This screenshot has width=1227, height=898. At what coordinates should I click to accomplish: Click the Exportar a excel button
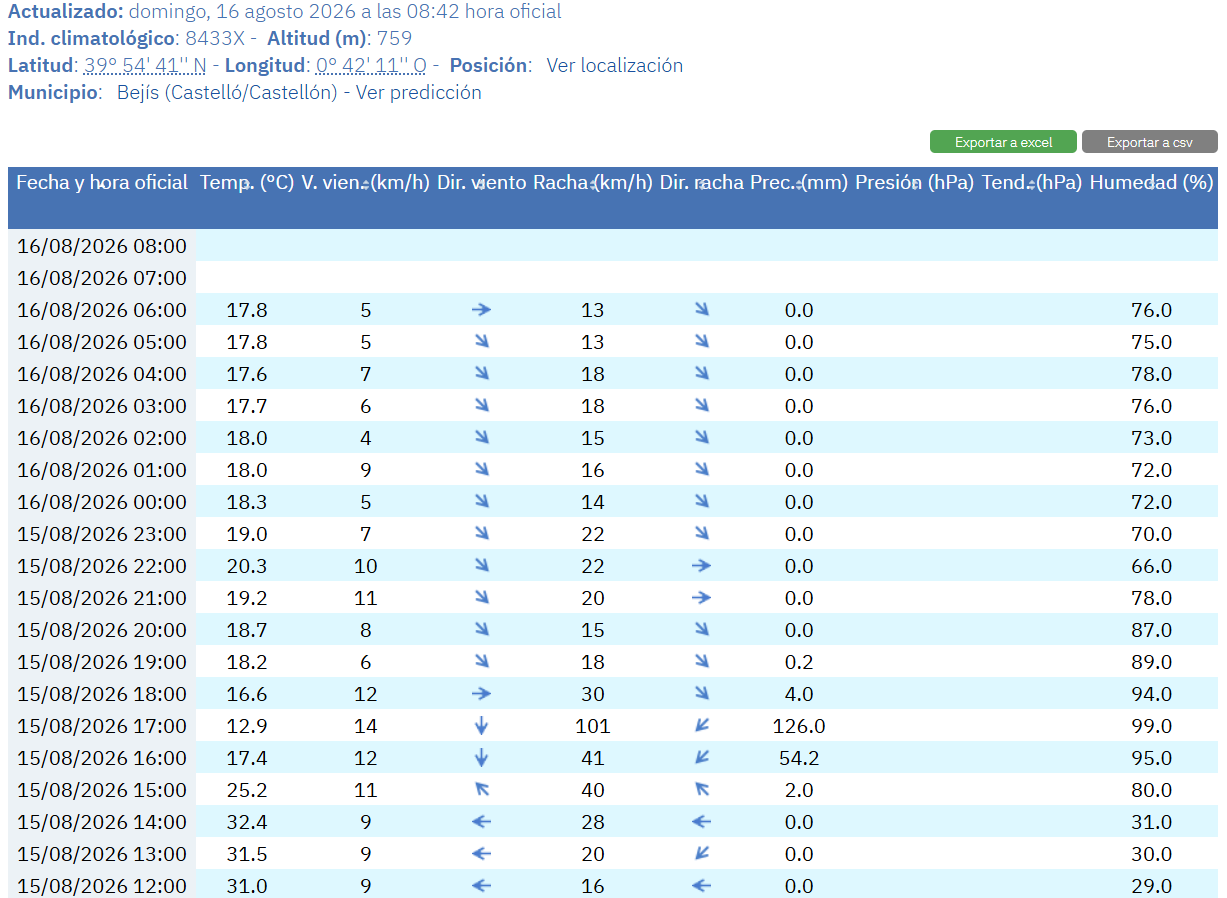pyautogui.click(x=1003, y=142)
